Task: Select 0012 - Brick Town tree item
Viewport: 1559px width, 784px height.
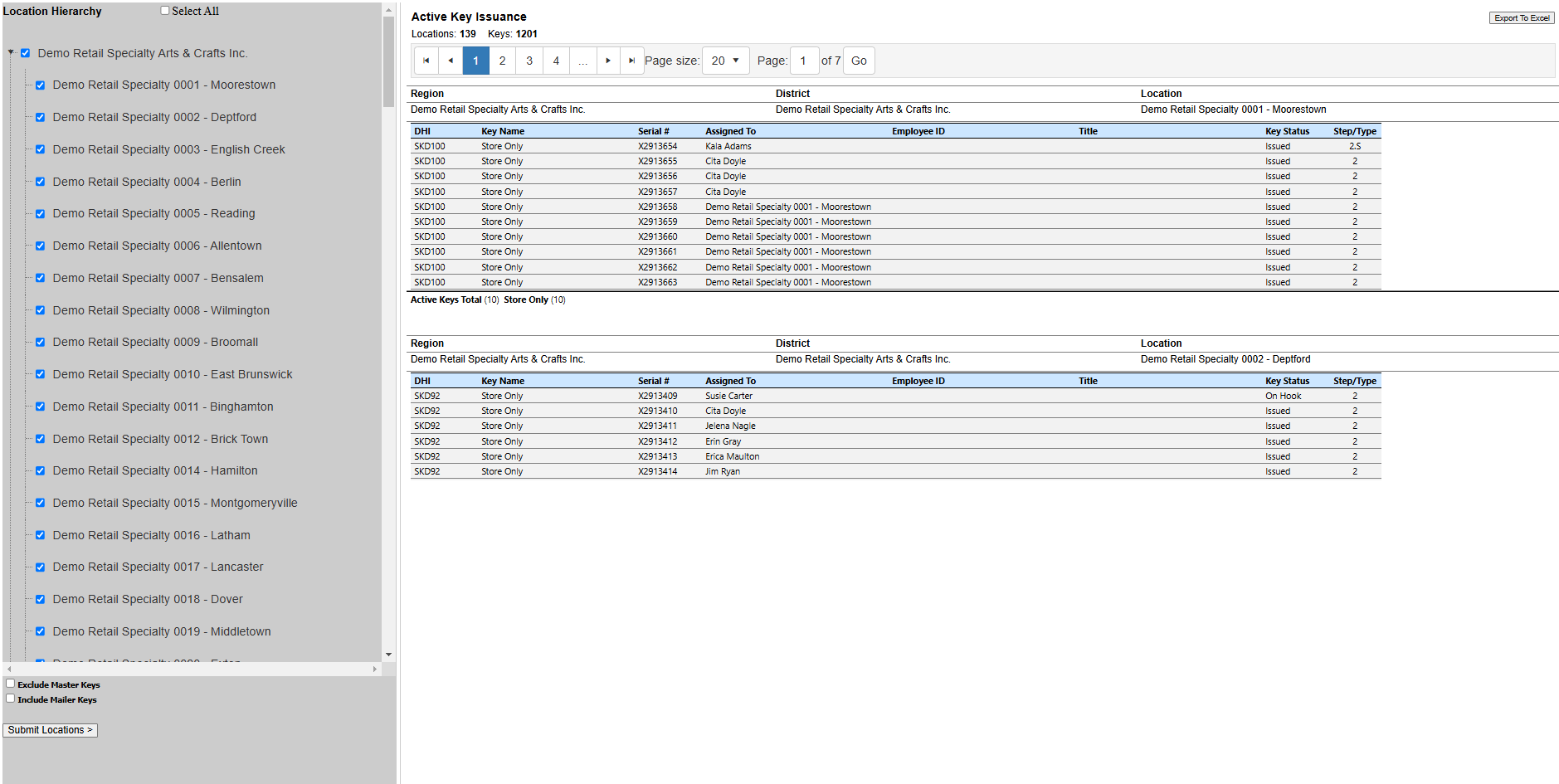Action: pos(160,439)
